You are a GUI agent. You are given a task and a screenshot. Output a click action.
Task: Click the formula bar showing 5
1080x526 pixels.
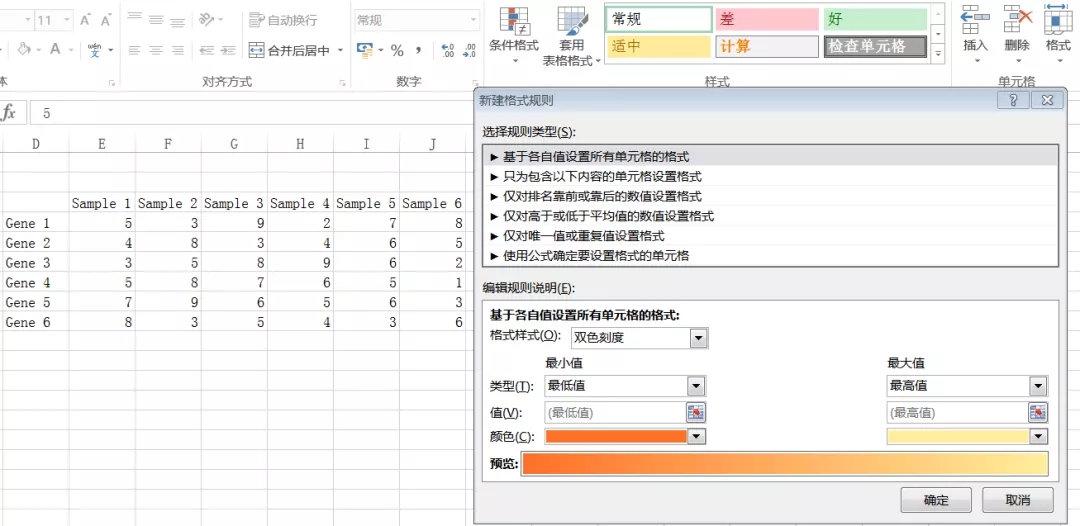pos(251,113)
